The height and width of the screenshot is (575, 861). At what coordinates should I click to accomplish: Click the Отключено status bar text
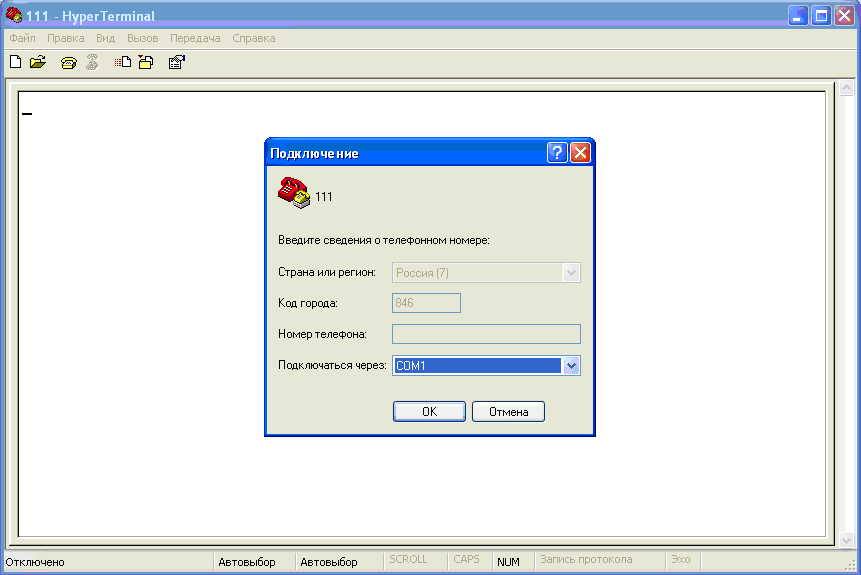[x=35, y=562]
